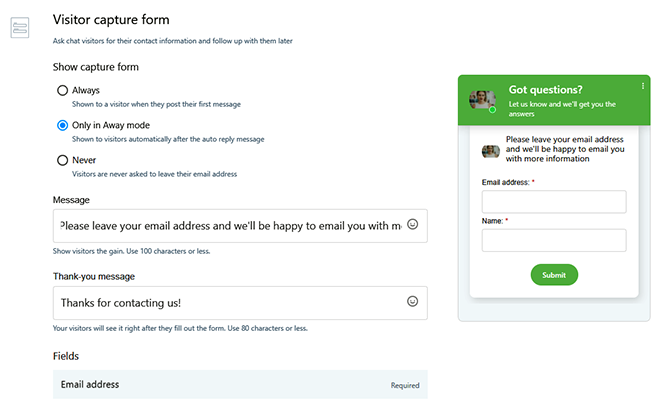This screenshot has height=400, width=653.
Task: Open the chat widget three-dot menu
Action: [643, 87]
